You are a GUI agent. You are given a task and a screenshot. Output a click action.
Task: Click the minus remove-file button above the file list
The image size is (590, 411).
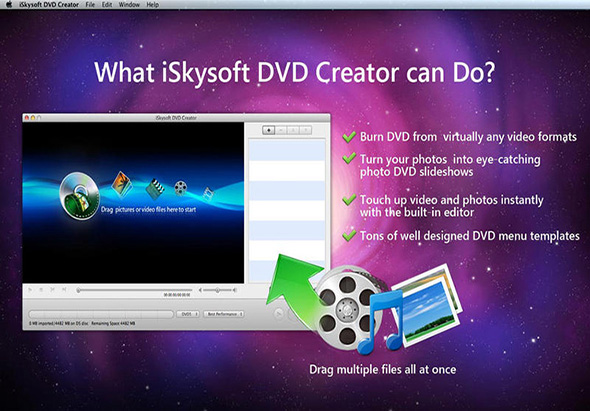pos(281,130)
